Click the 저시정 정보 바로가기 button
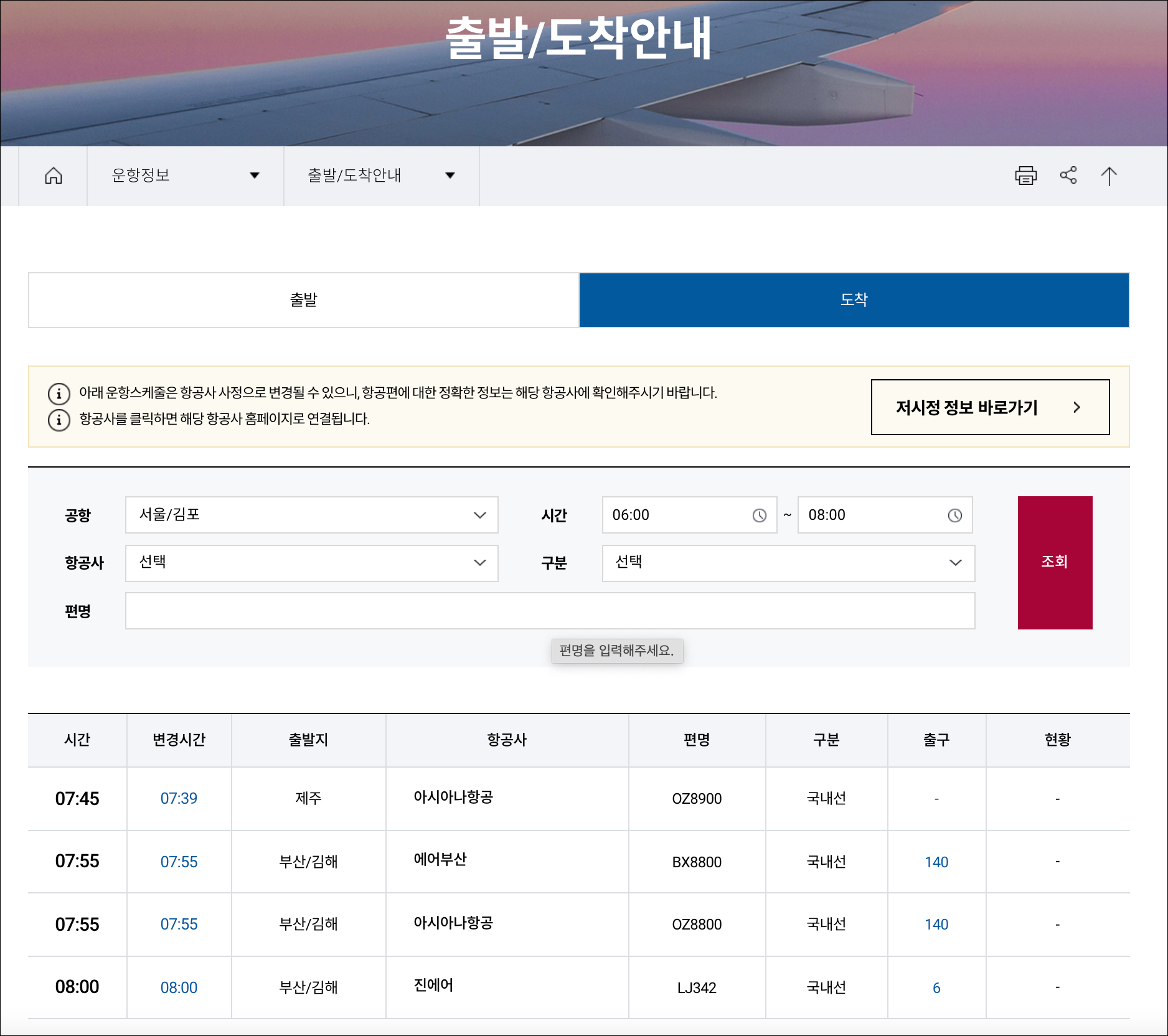Viewport: 1168px width, 1036px height. 990,407
